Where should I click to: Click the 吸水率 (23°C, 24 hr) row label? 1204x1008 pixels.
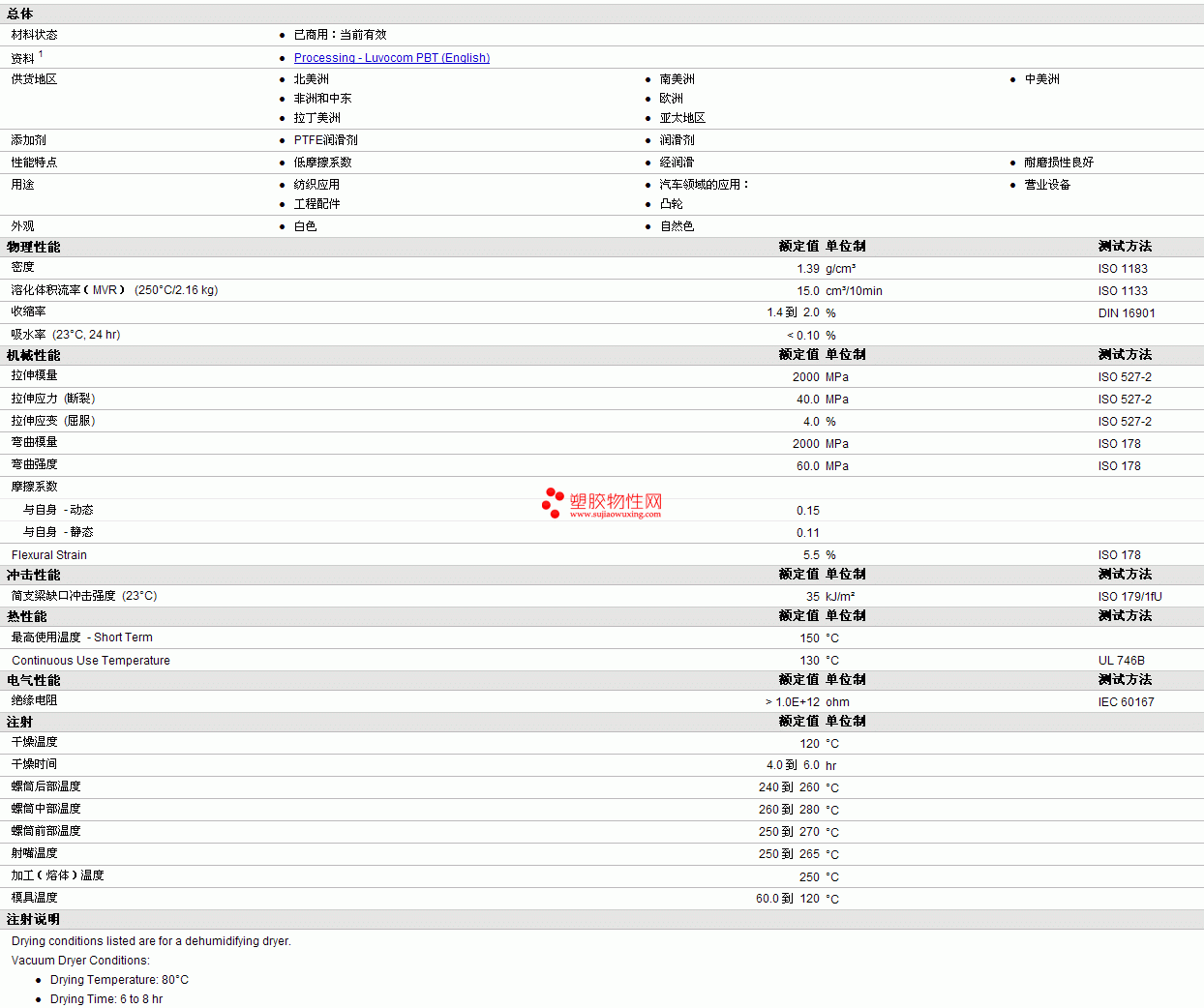[x=66, y=335]
